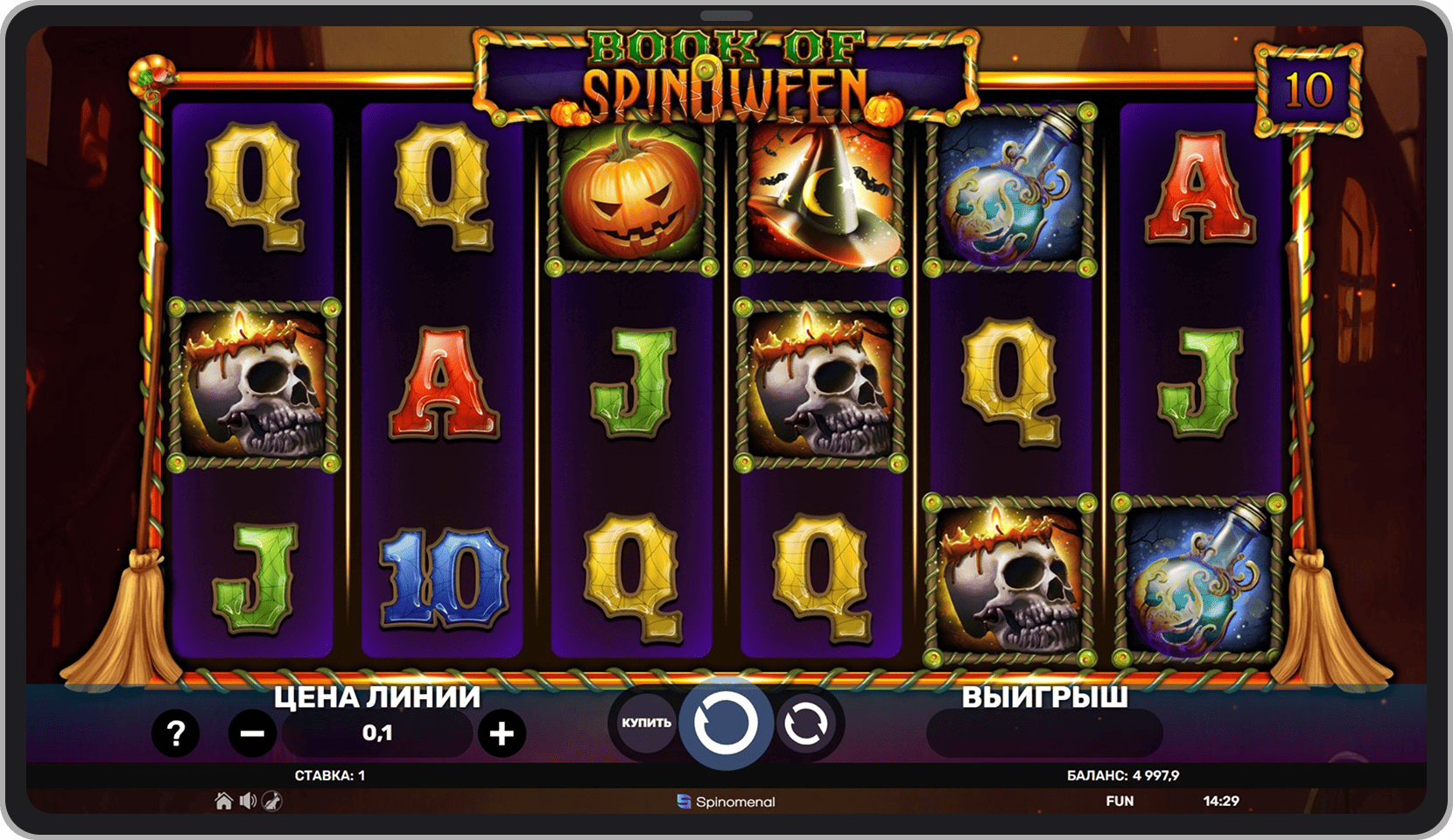Toggle the crossed-out cat icon

(x=272, y=801)
